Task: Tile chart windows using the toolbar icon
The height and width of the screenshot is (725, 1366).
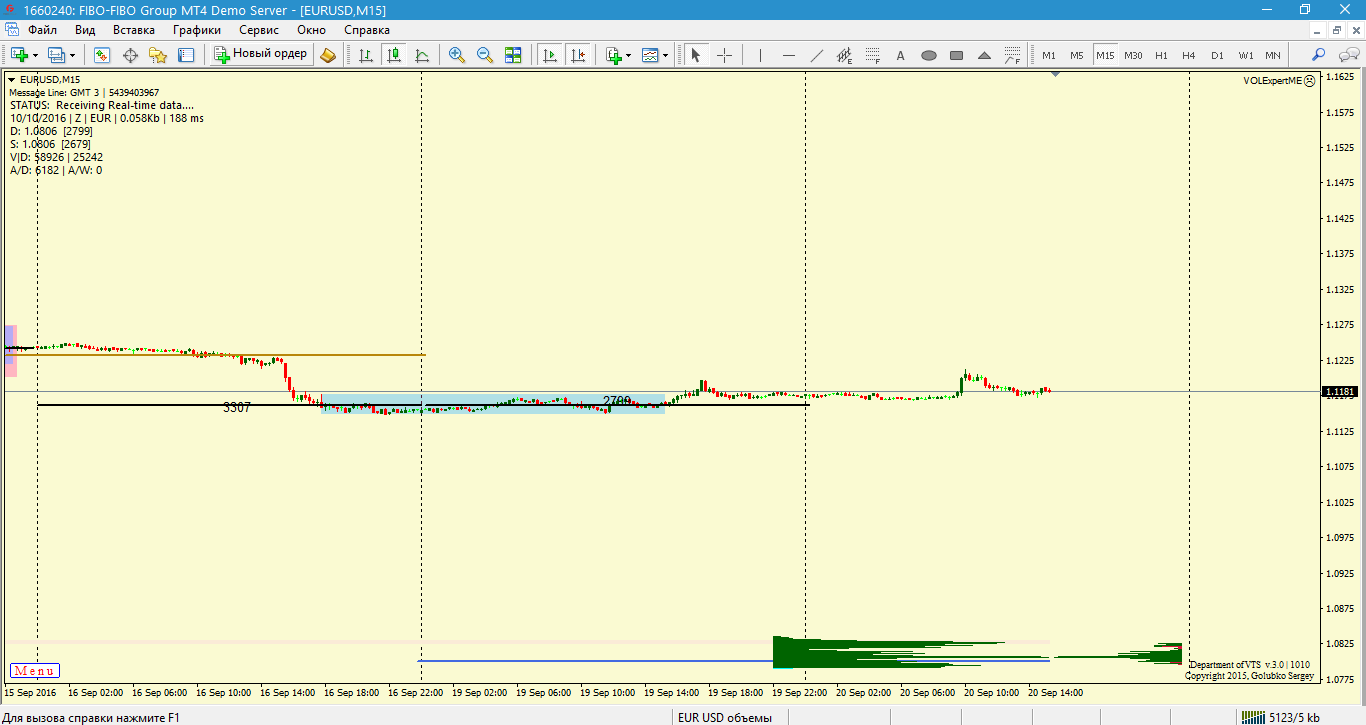Action: point(513,55)
